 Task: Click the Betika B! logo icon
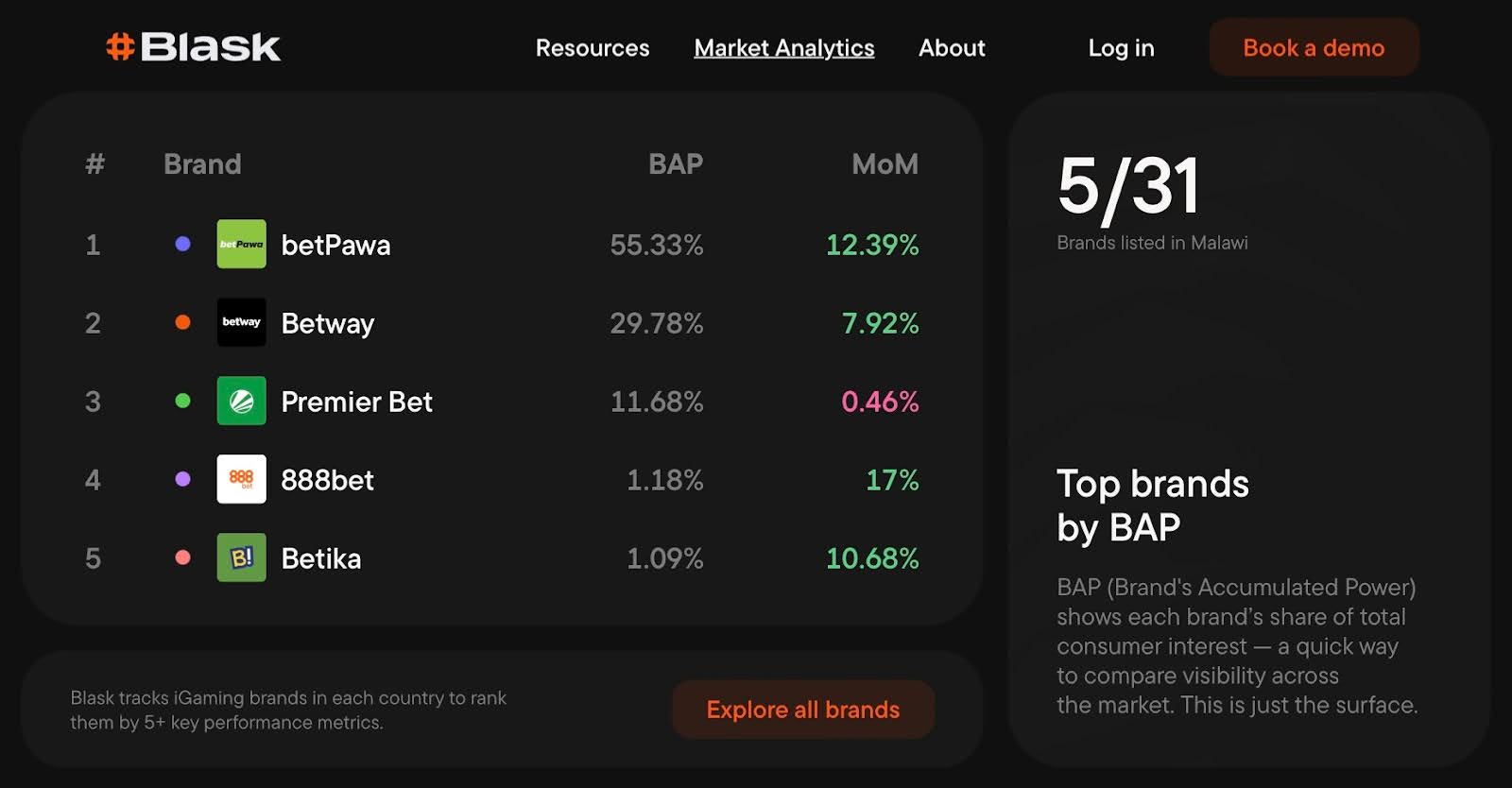pos(241,557)
